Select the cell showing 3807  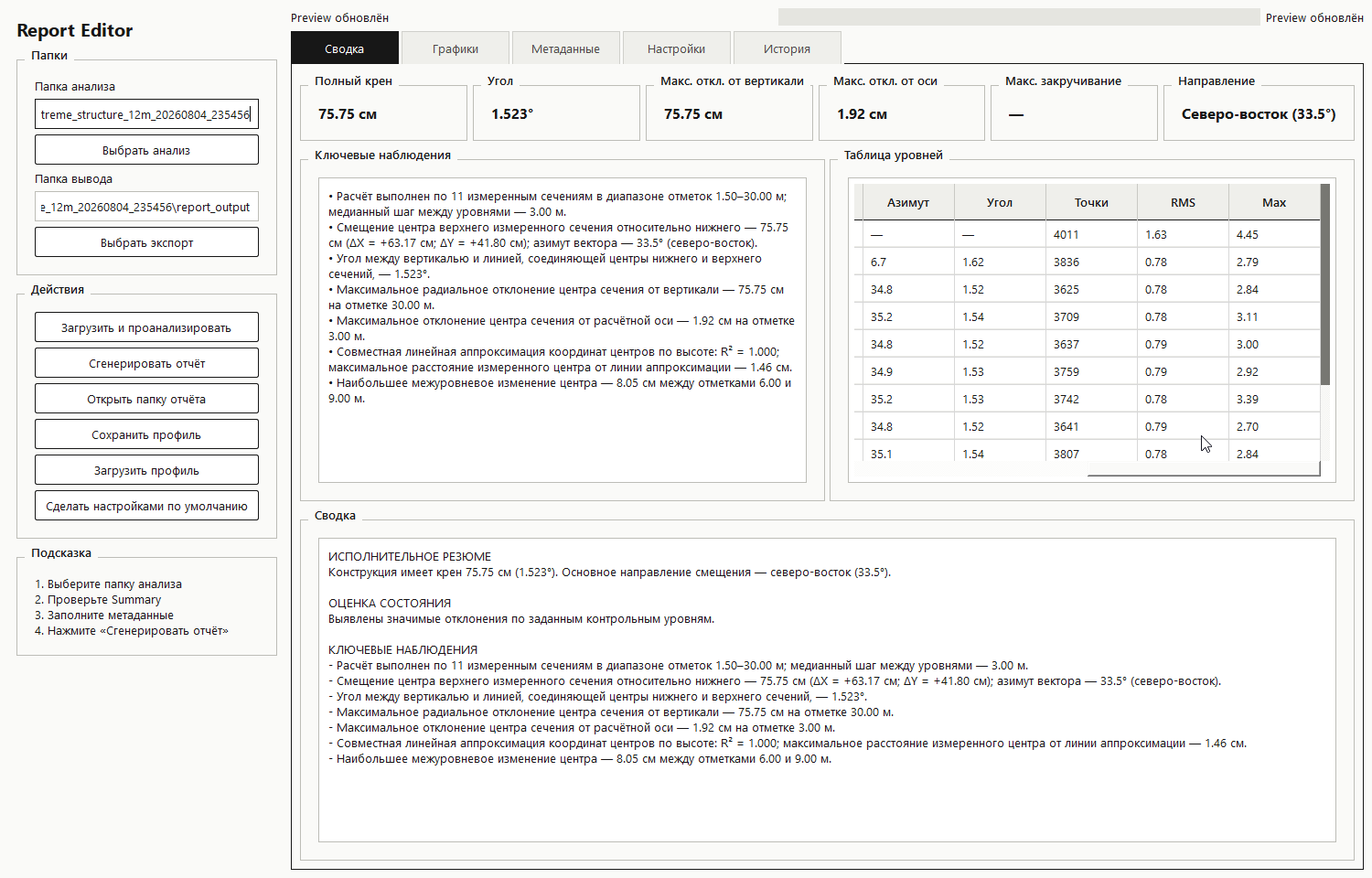1091,452
